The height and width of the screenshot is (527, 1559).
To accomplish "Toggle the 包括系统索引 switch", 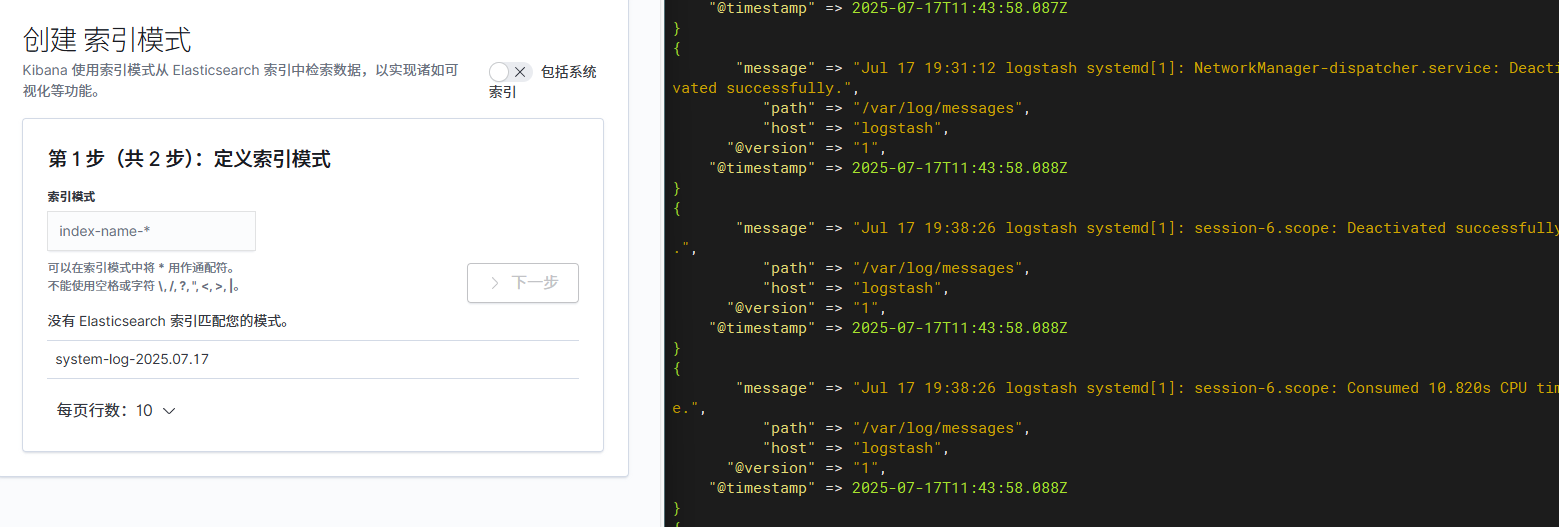I will click(510, 72).
